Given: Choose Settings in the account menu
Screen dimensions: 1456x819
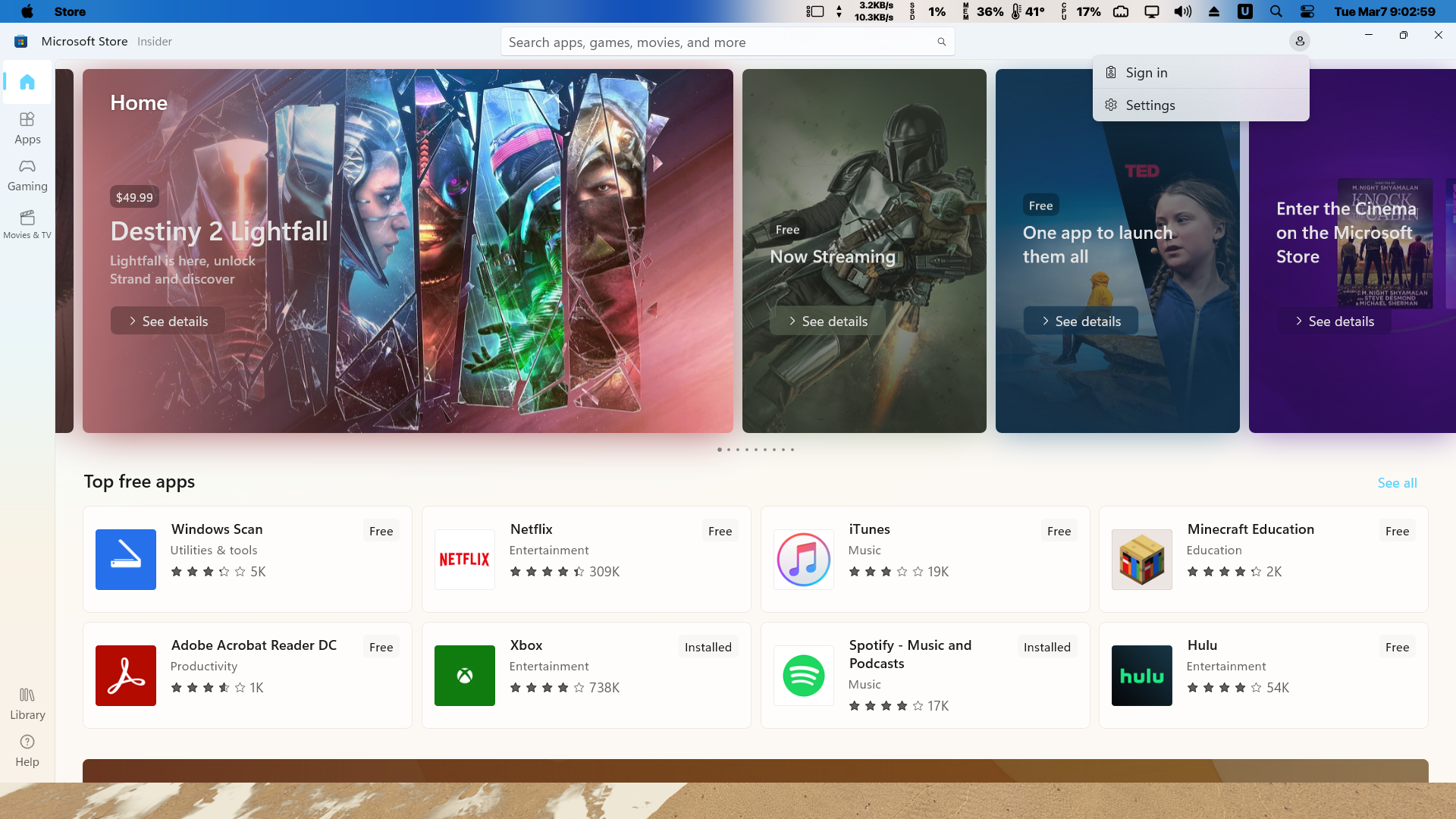Looking at the screenshot, I should (x=1150, y=105).
